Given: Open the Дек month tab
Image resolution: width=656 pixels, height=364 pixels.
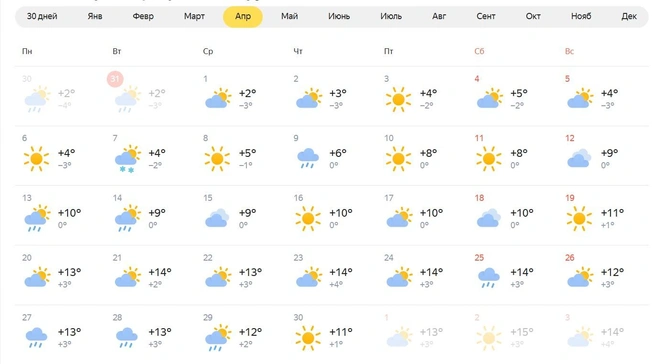Looking at the screenshot, I should pyautogui.click(x=629, y=16).
